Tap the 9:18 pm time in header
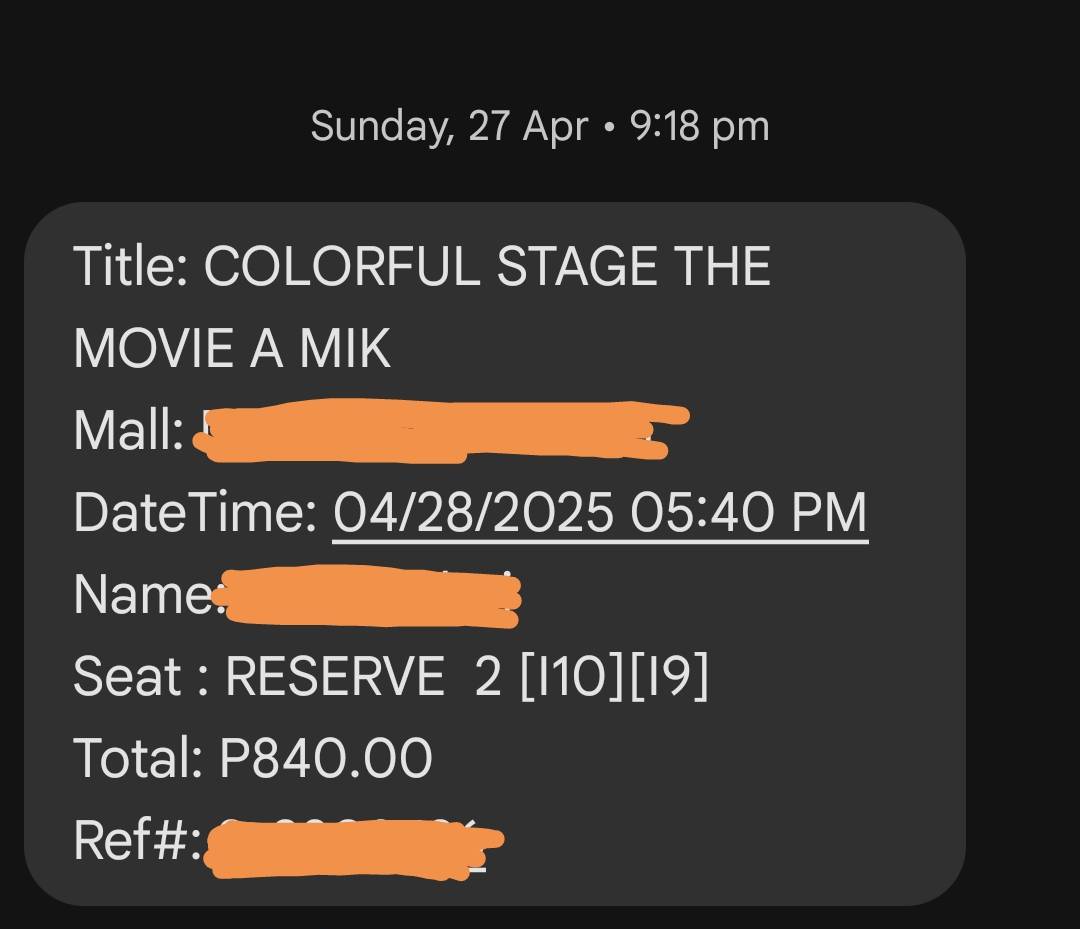The height and width of the screenshot is (929, 1080). 699,127
